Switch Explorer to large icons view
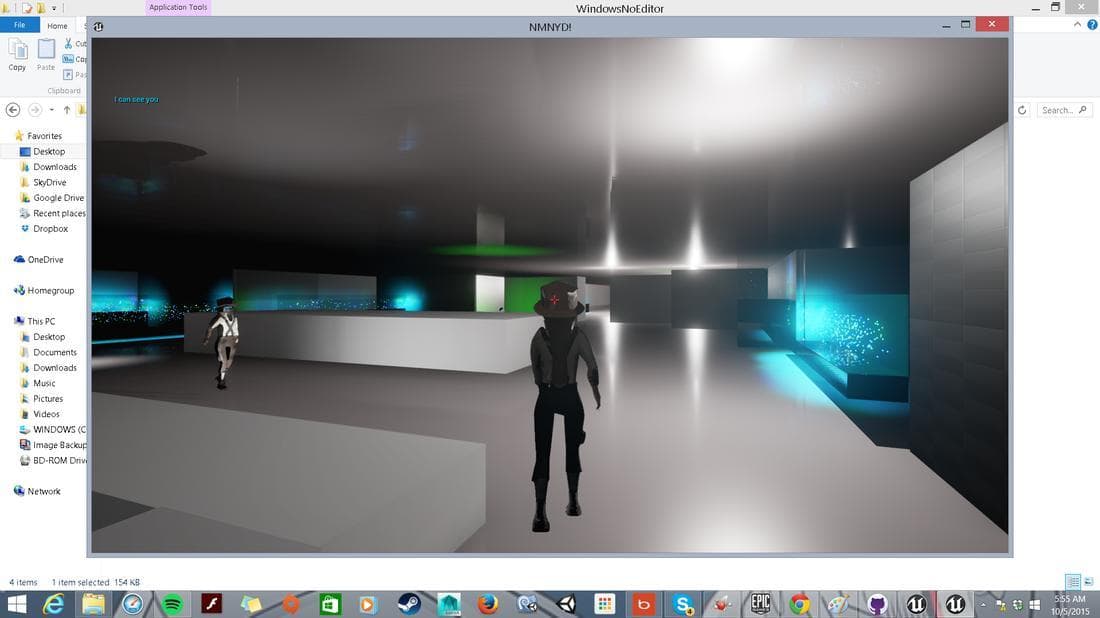 click(1089, 582)
